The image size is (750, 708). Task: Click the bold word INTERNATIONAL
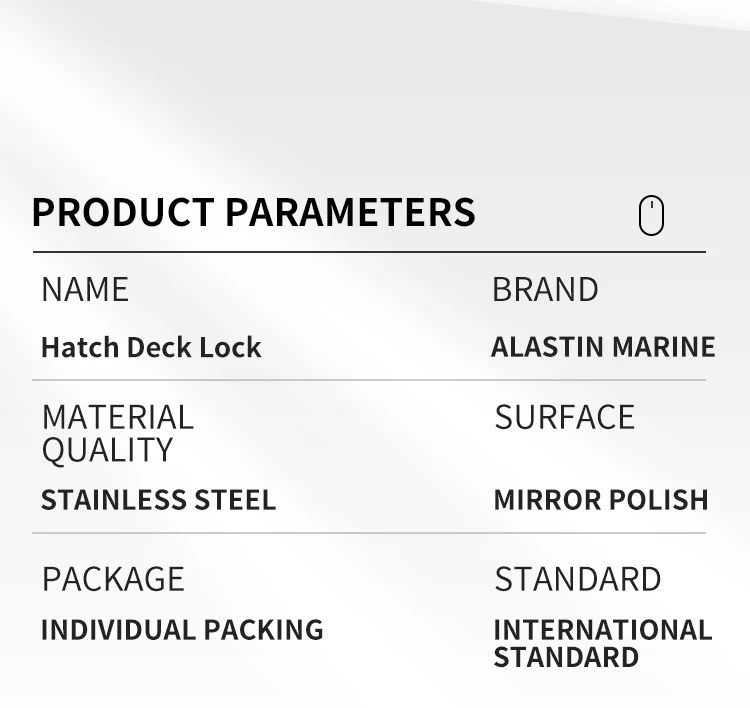click(x=602, y=630)
